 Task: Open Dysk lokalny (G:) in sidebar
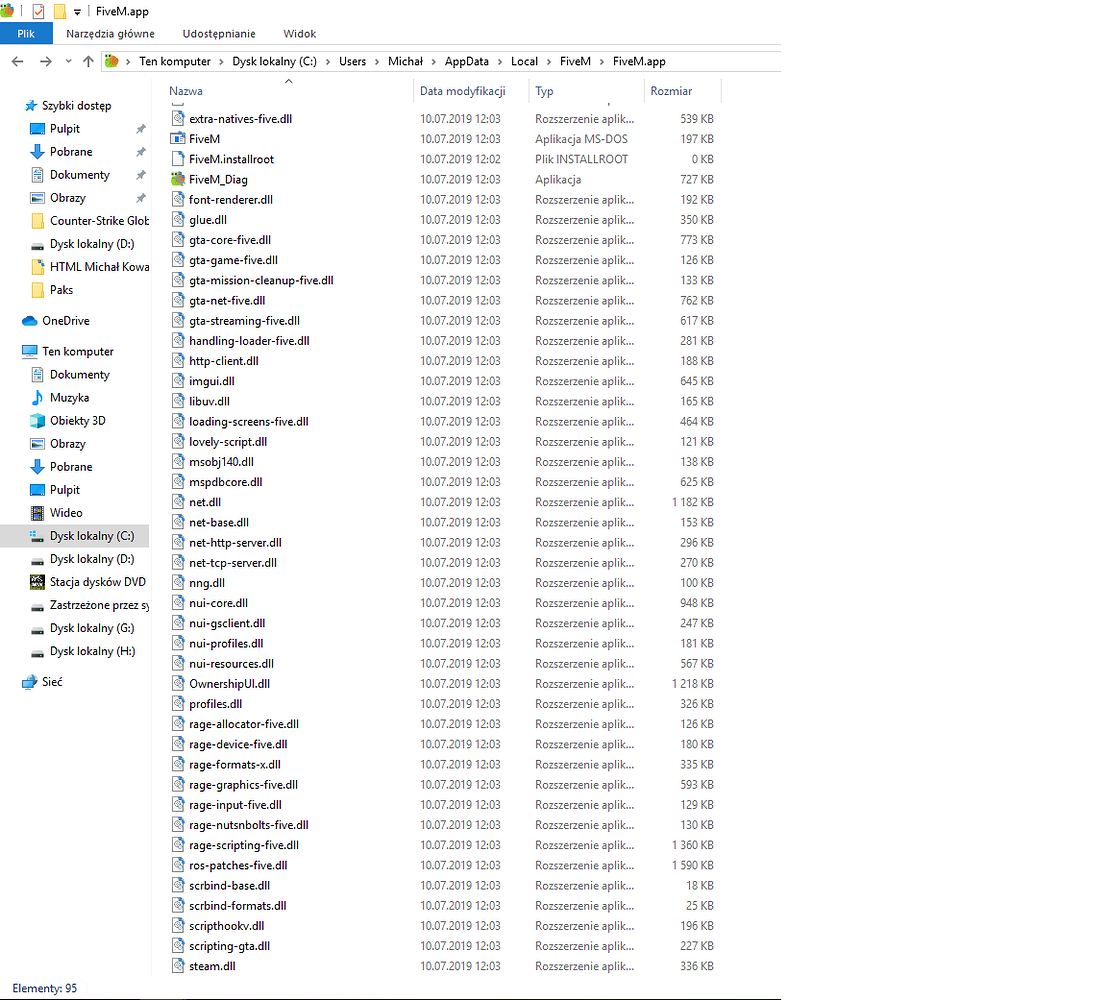pyautogui.click(x=92, y=628)
